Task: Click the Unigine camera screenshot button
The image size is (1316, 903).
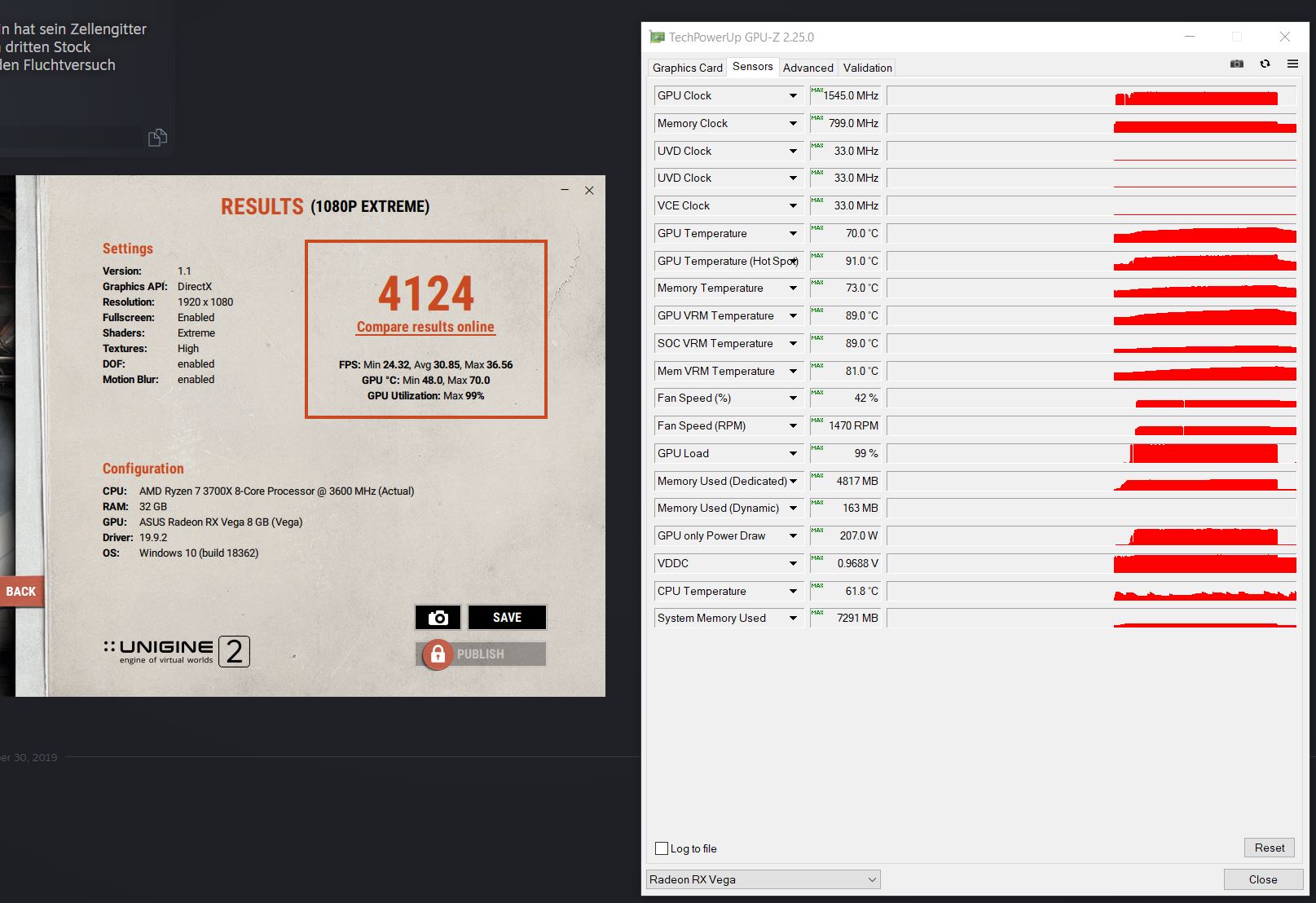Action: tap(438, 617)
